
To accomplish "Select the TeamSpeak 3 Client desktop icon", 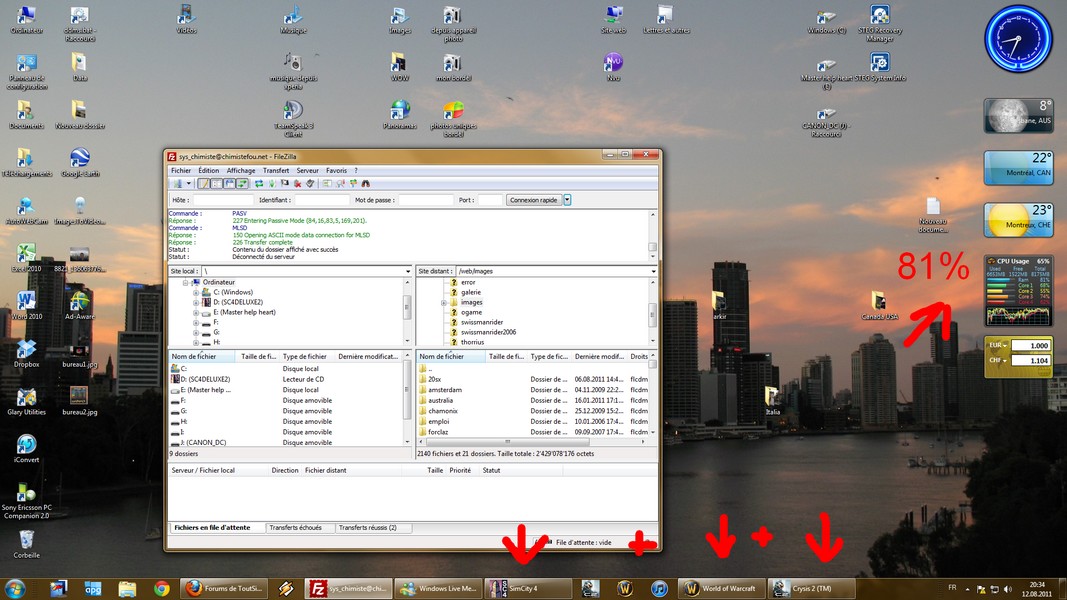I will pyautogui.click(x=293, y=119).
